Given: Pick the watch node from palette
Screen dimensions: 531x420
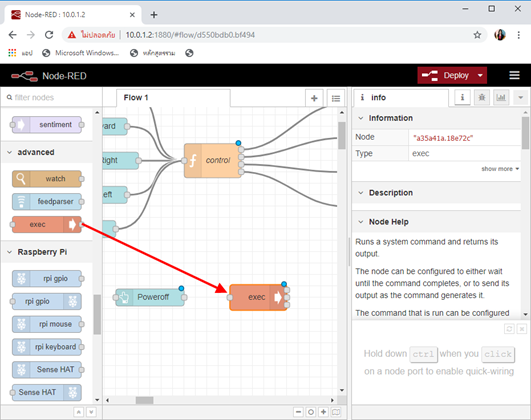Looking at the screenshot, I should (x=47, y=178).
